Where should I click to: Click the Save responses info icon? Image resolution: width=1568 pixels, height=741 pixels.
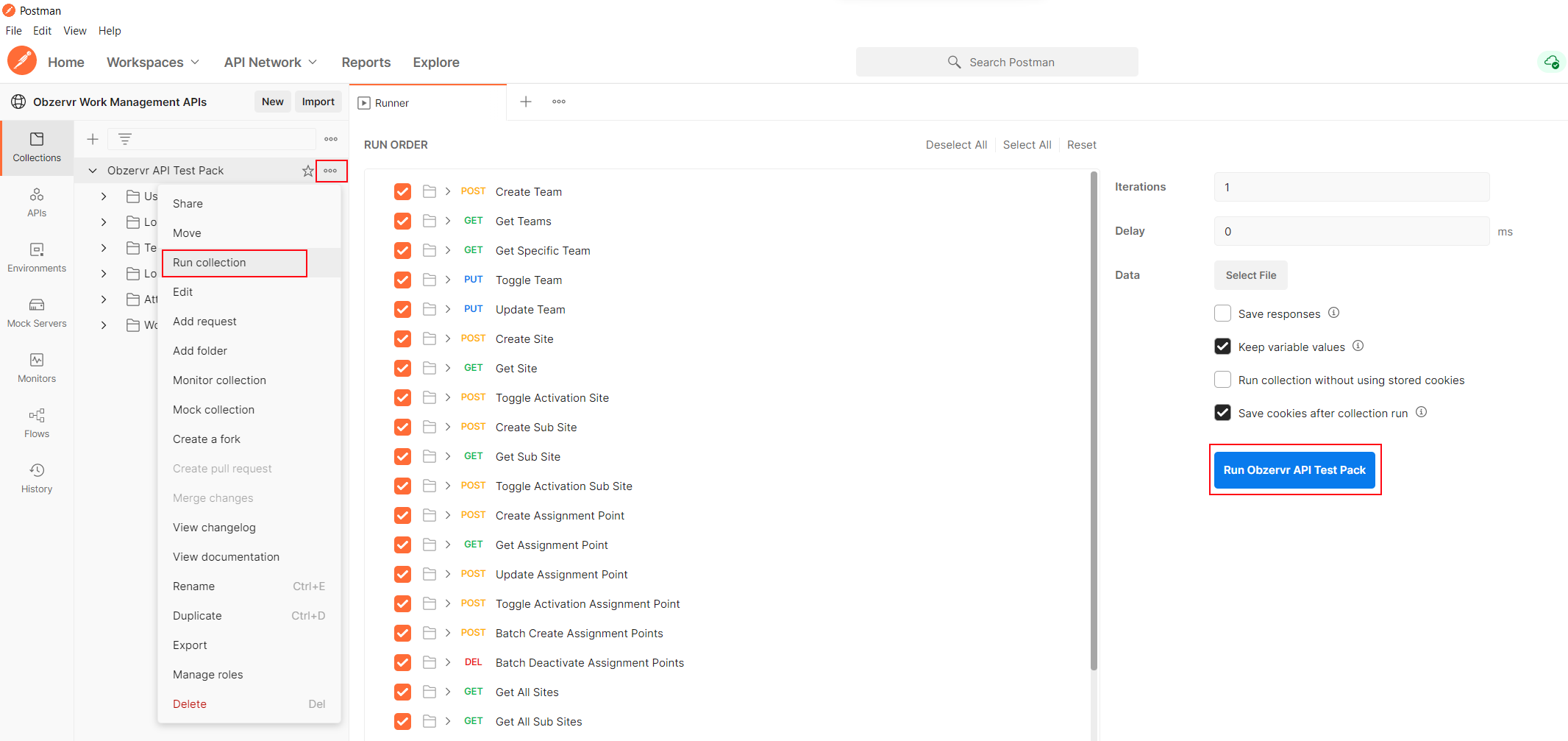click(1334, 313)
